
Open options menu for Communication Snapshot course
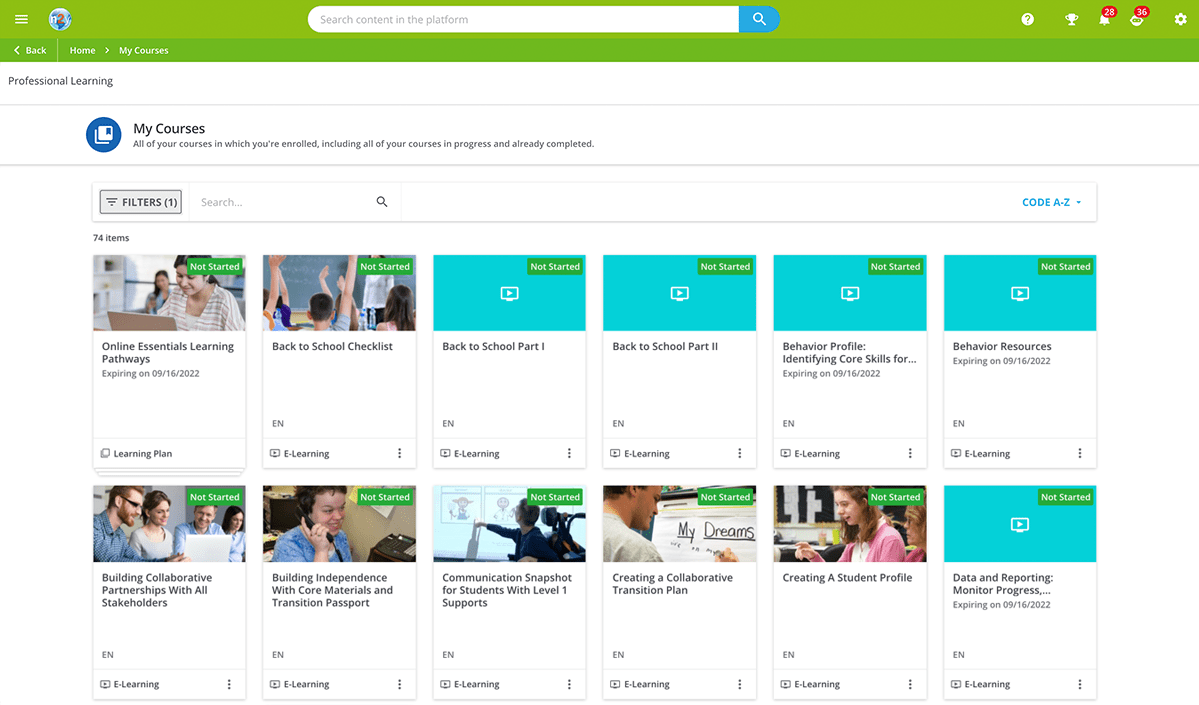(x=569, y=684)
